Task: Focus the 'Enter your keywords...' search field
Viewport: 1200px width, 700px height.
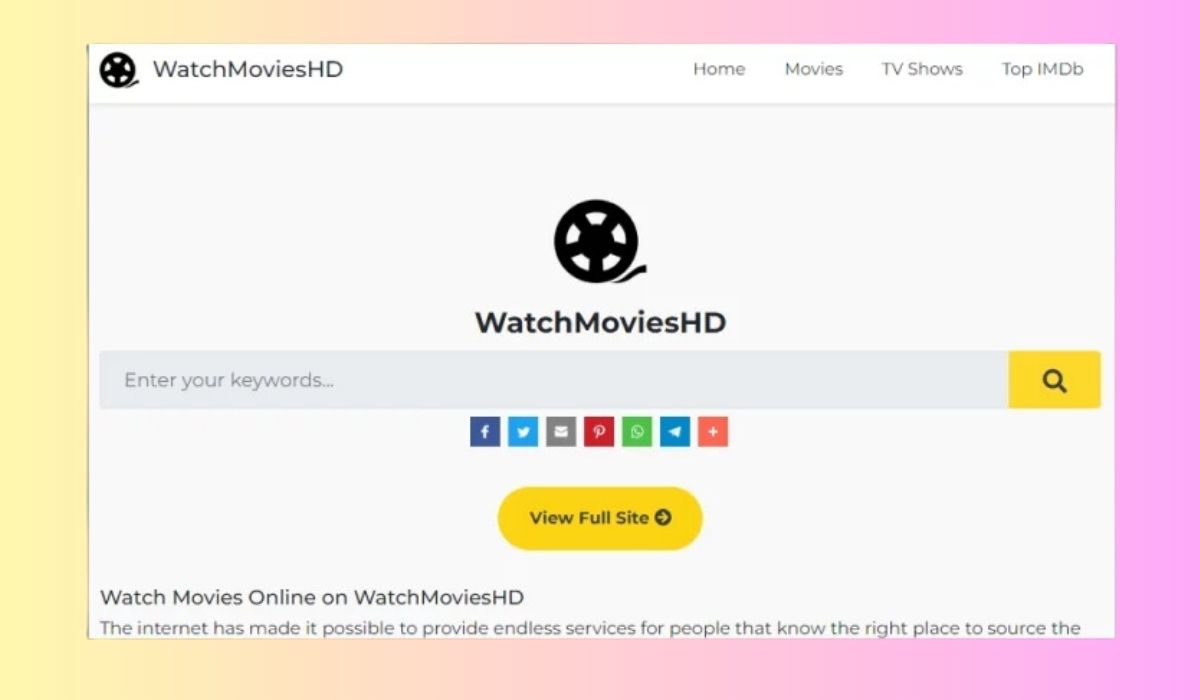Action: 553,380
